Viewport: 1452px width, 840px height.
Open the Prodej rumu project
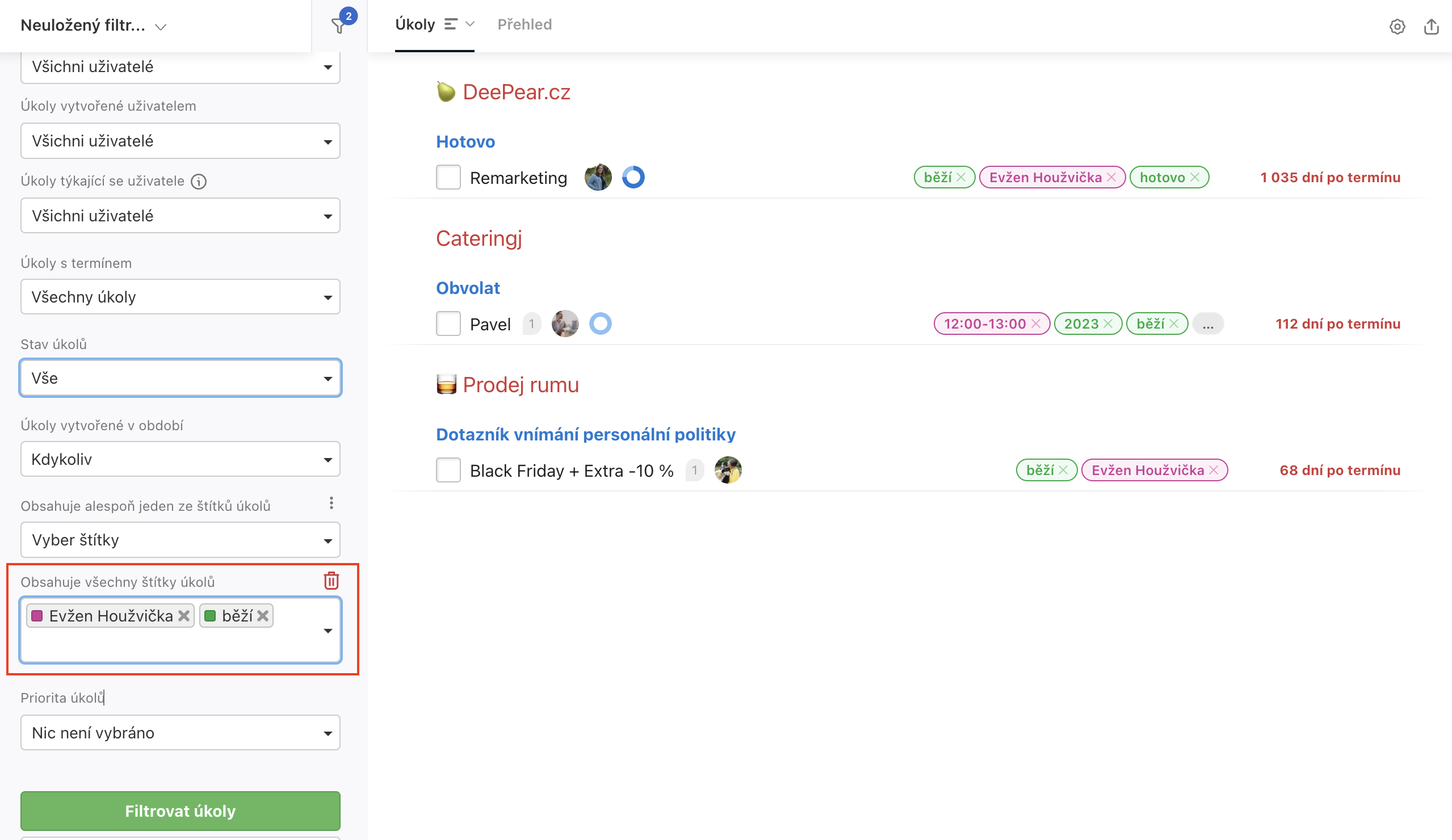tap(521, 385)
